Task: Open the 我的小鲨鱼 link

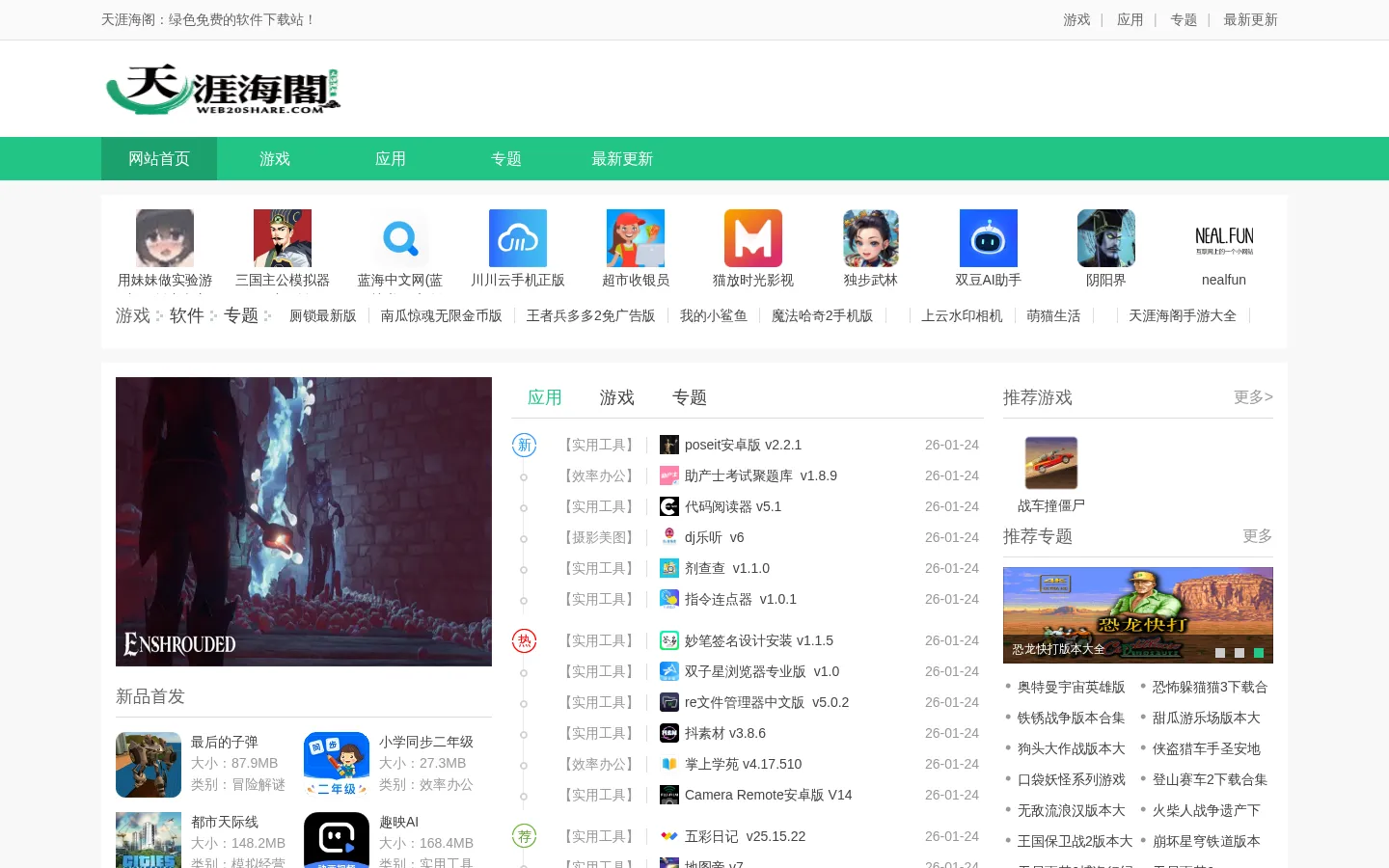Action: tap(714, 315)
